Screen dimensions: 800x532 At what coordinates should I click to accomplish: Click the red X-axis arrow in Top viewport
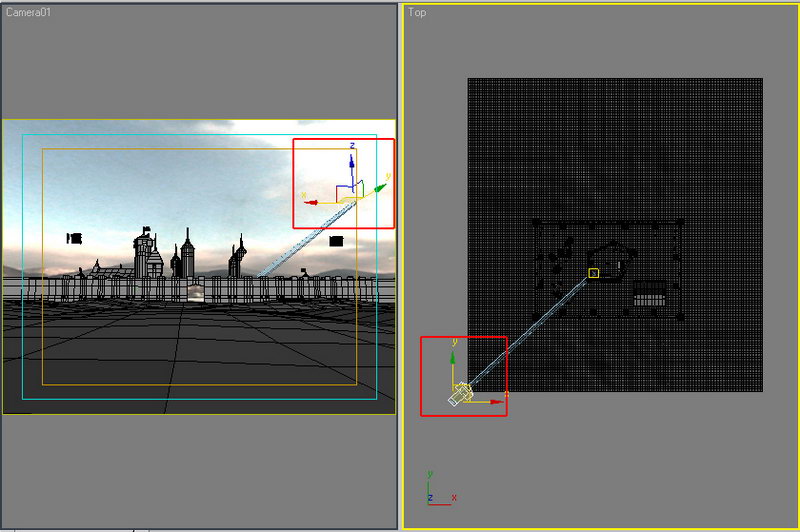(x=498, y=402)
